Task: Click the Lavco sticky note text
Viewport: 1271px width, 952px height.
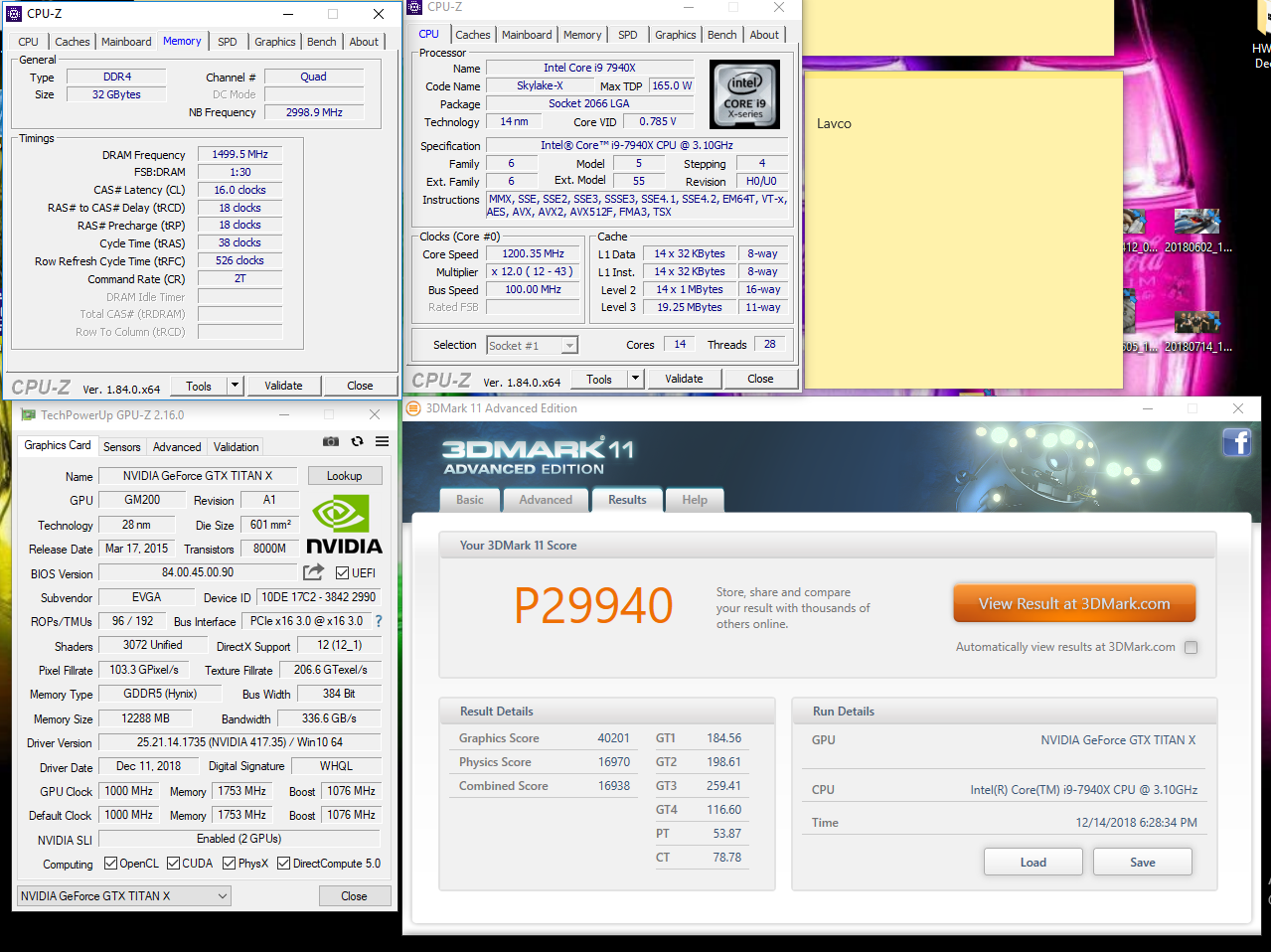Action: (x=834, y=124)
